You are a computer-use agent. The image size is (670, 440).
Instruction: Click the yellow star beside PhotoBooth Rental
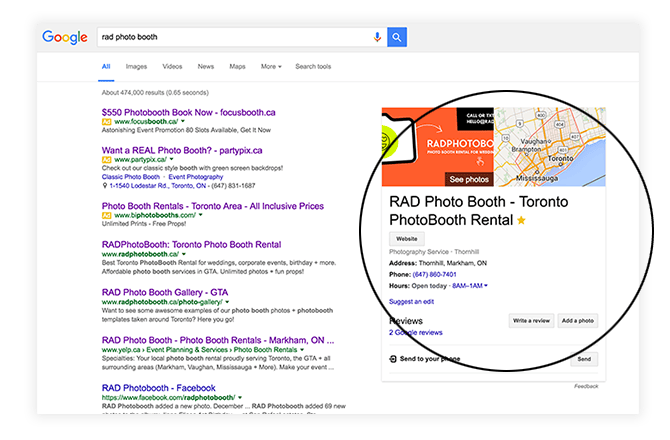(x=521, y=220)
